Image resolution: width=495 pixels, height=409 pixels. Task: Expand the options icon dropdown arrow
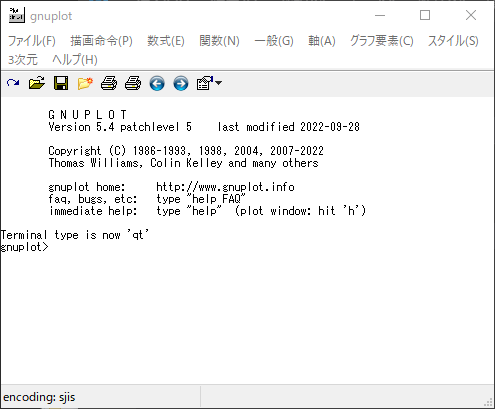(x=218, y=83)
